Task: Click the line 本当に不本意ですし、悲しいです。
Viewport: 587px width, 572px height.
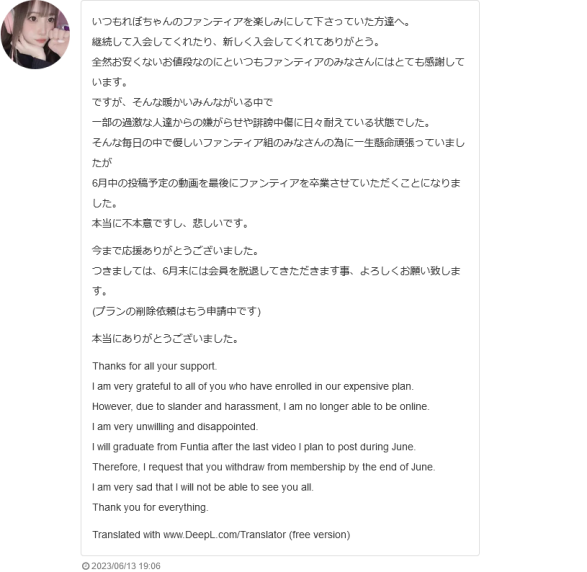Action: tap(170, 223)
